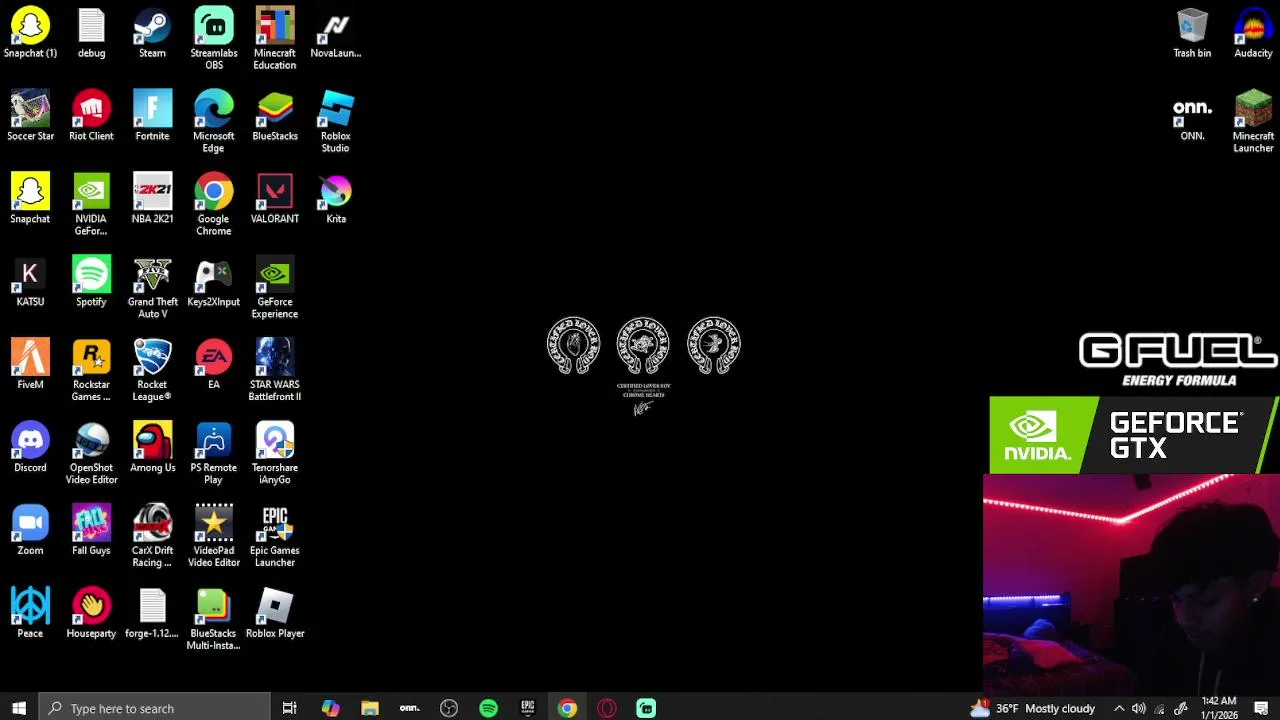
Task: Open Riot Client desktop shortcut
Action: tap(91, 116)
